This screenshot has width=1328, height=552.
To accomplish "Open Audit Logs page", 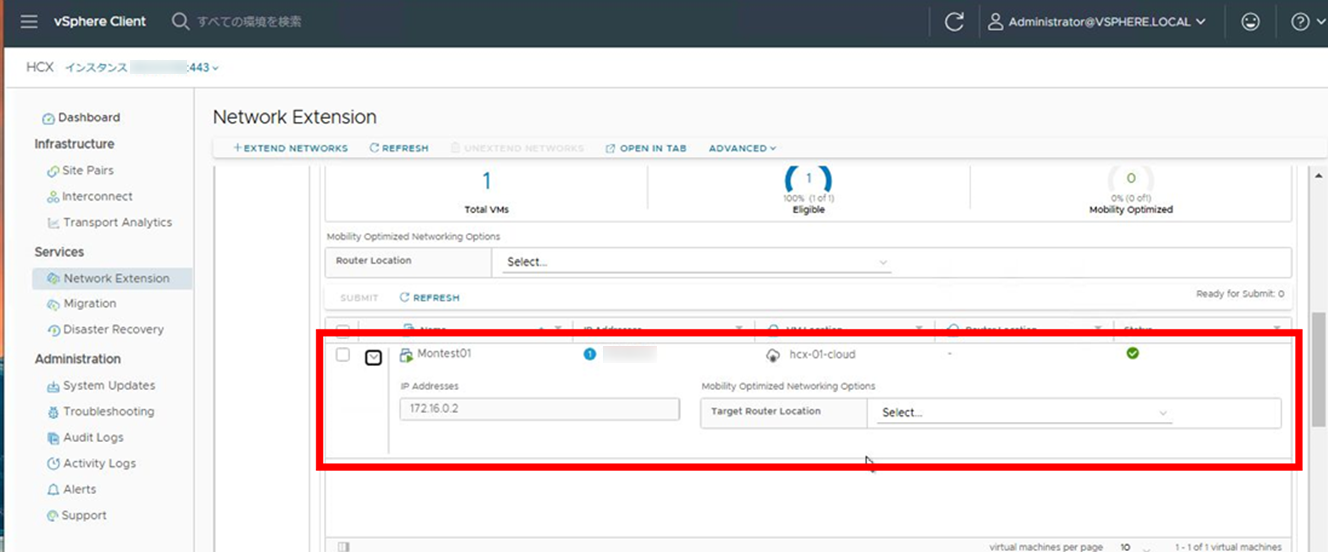I will coord(93,437).
